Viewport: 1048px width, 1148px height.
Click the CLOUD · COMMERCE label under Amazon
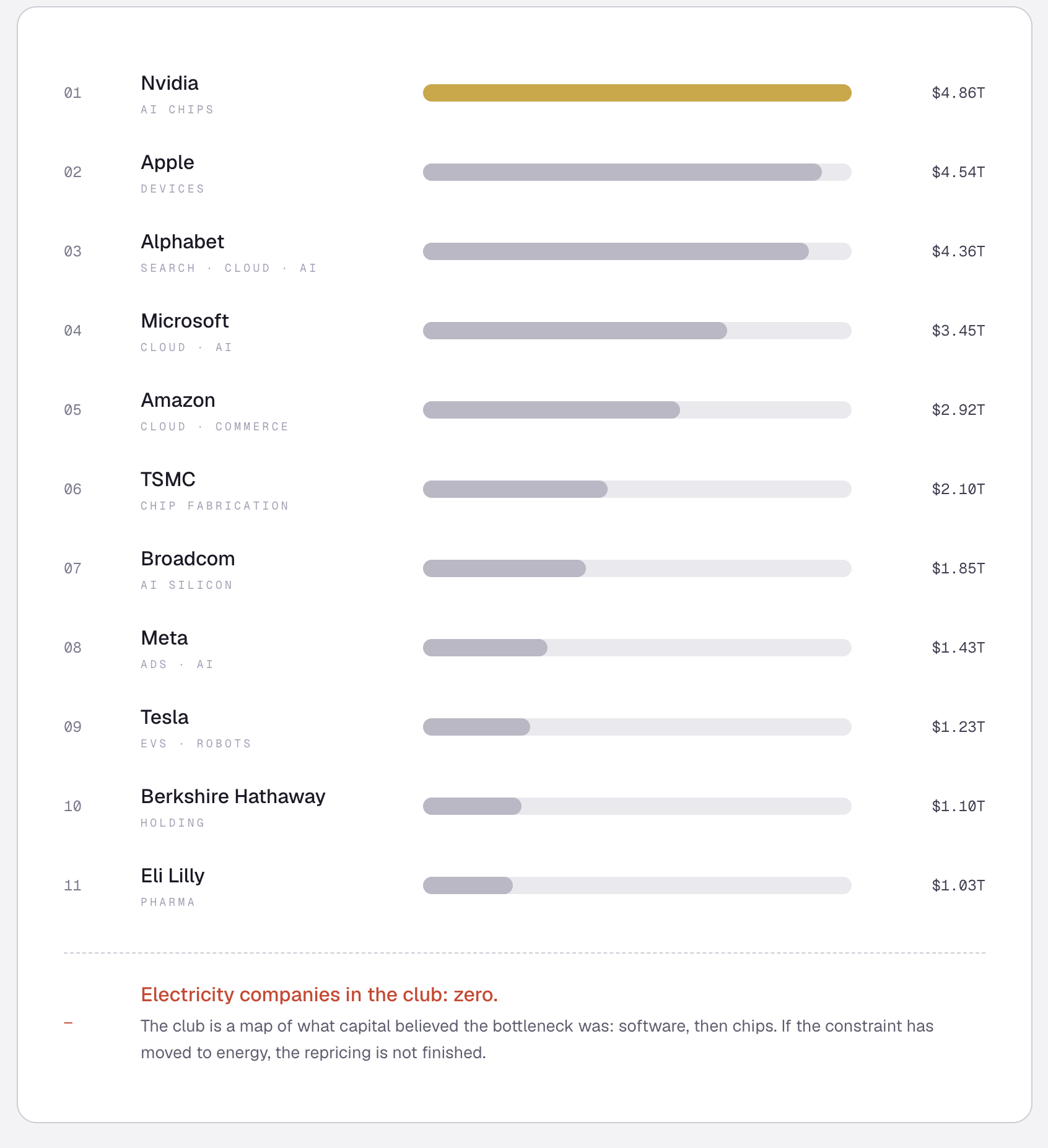(215, 427)
